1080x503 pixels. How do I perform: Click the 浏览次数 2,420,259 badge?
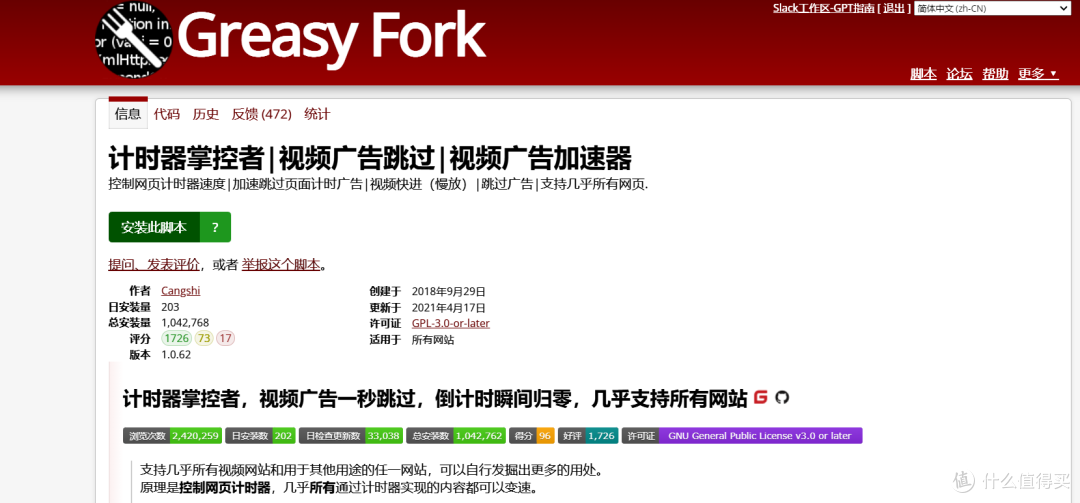tap(172, 435)
